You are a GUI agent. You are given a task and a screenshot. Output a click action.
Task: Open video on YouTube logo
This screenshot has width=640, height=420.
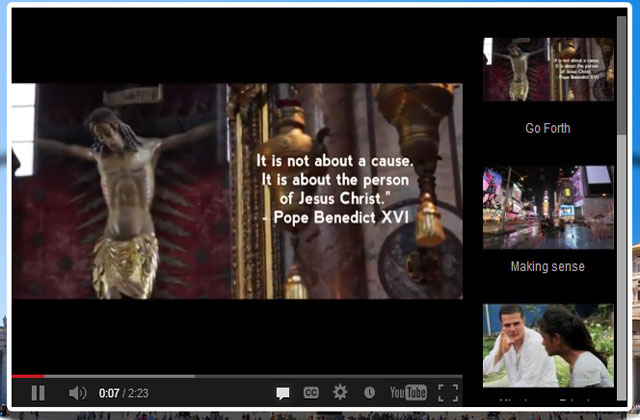408,393
